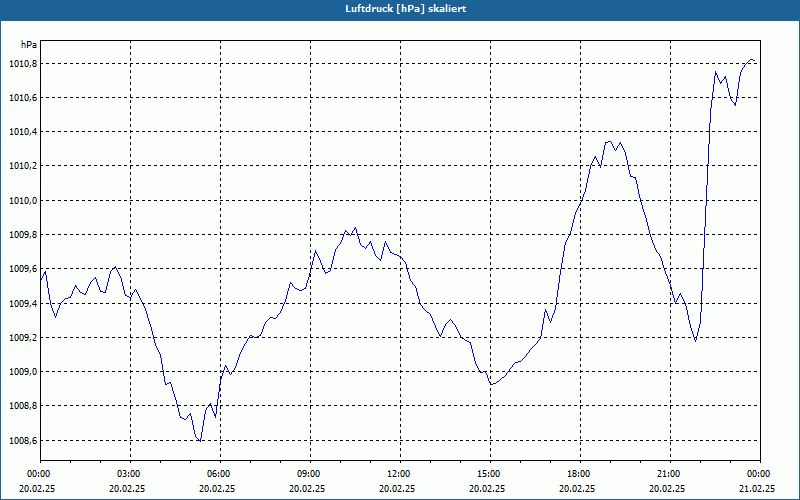Viewport: 800px width, 500px height.
Task: Click the 12:00 time label
Action: click(400, 474)
